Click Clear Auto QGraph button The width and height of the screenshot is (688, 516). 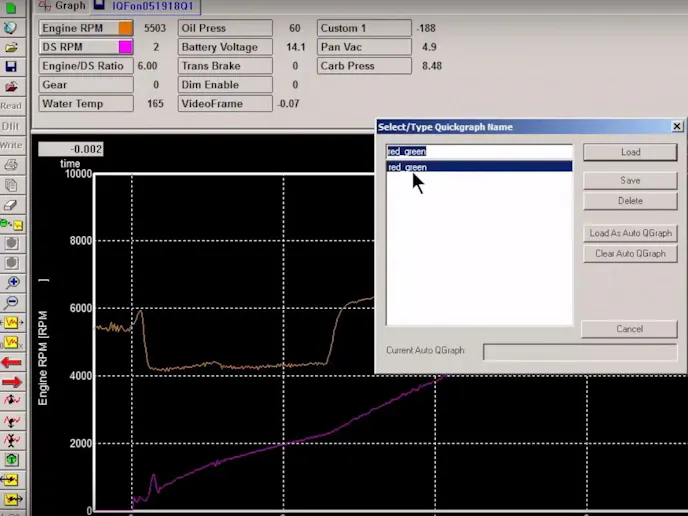(x=630, y=253)
